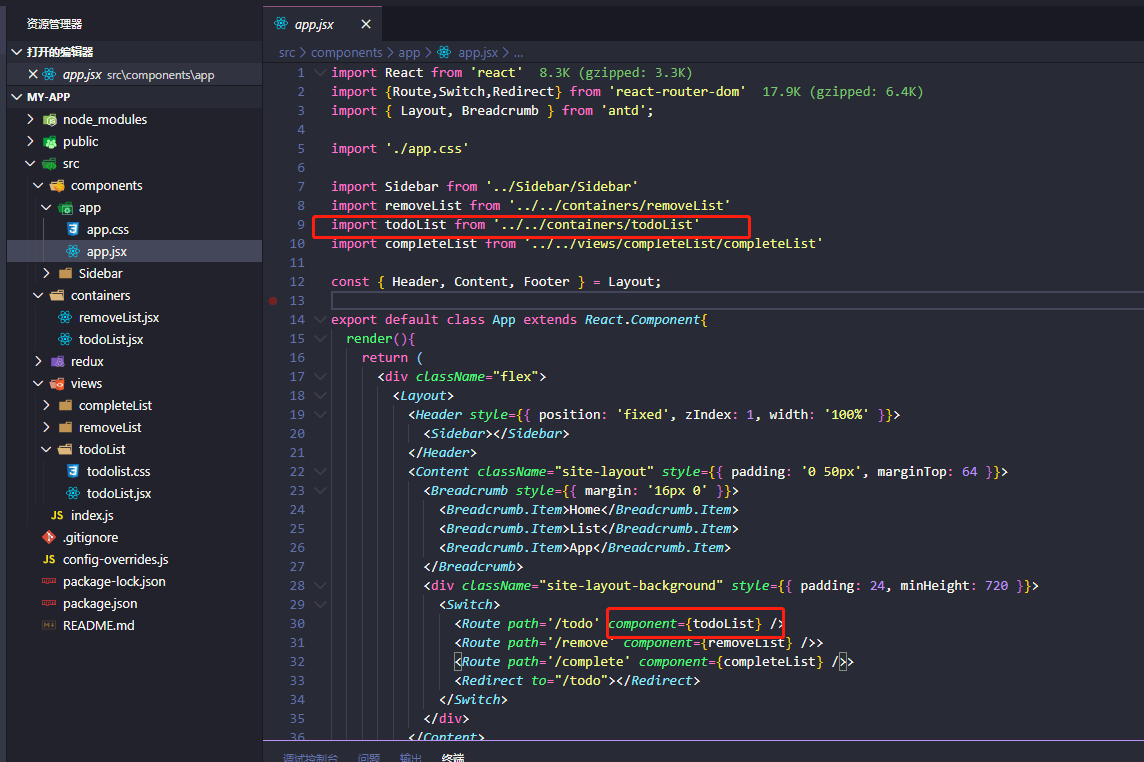Click the JS icon beside config-overrides.js

pos(49,559)
